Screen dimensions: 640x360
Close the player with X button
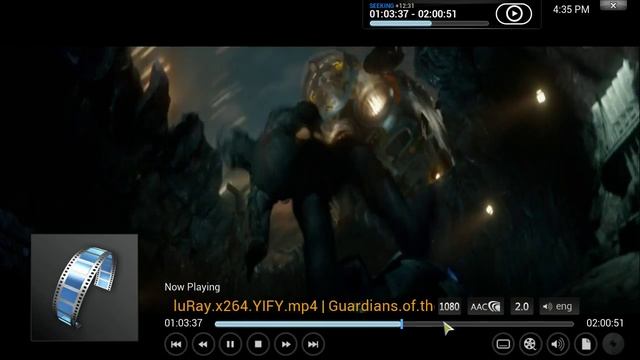613,5
